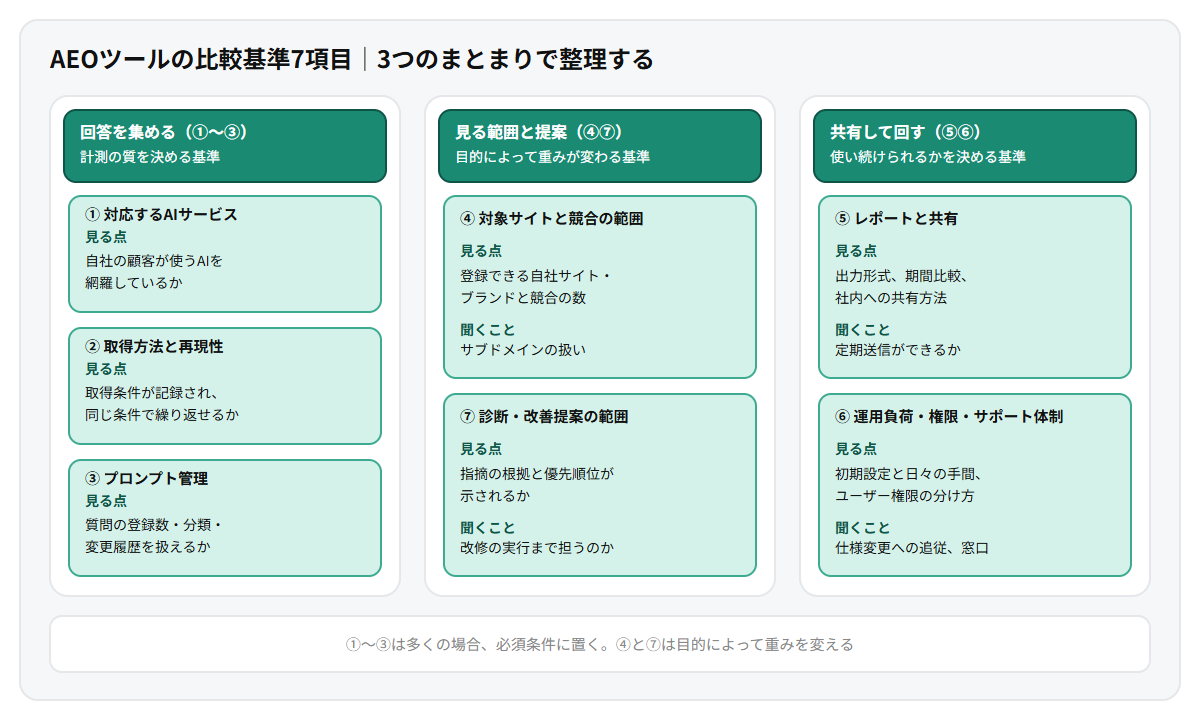The height and width of the screenshot is (720, 1200).
Task: Click the text 'ブランドと競合の数'
Action: click(523, 297)
